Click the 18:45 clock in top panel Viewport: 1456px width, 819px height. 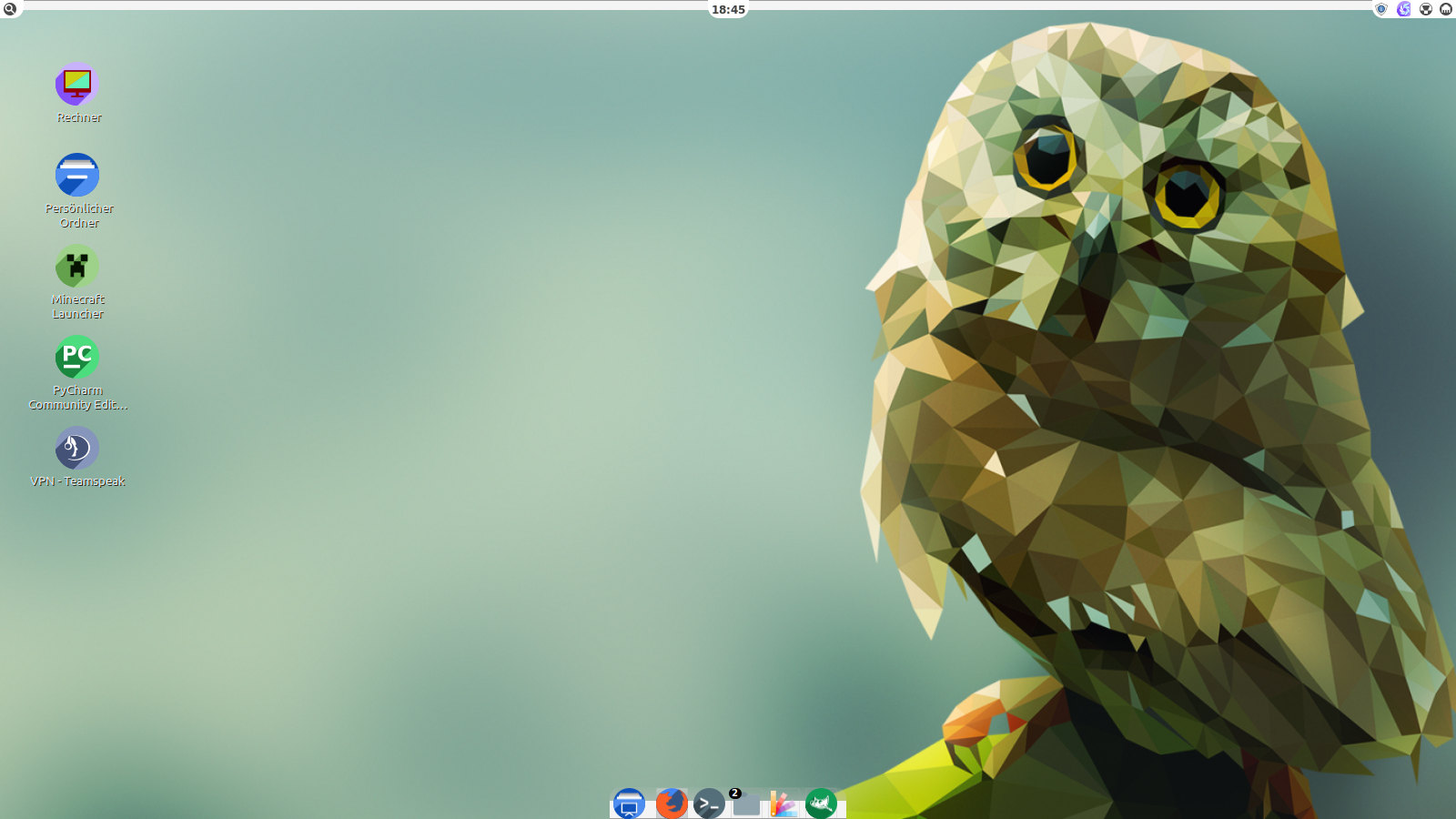[728, 9]
